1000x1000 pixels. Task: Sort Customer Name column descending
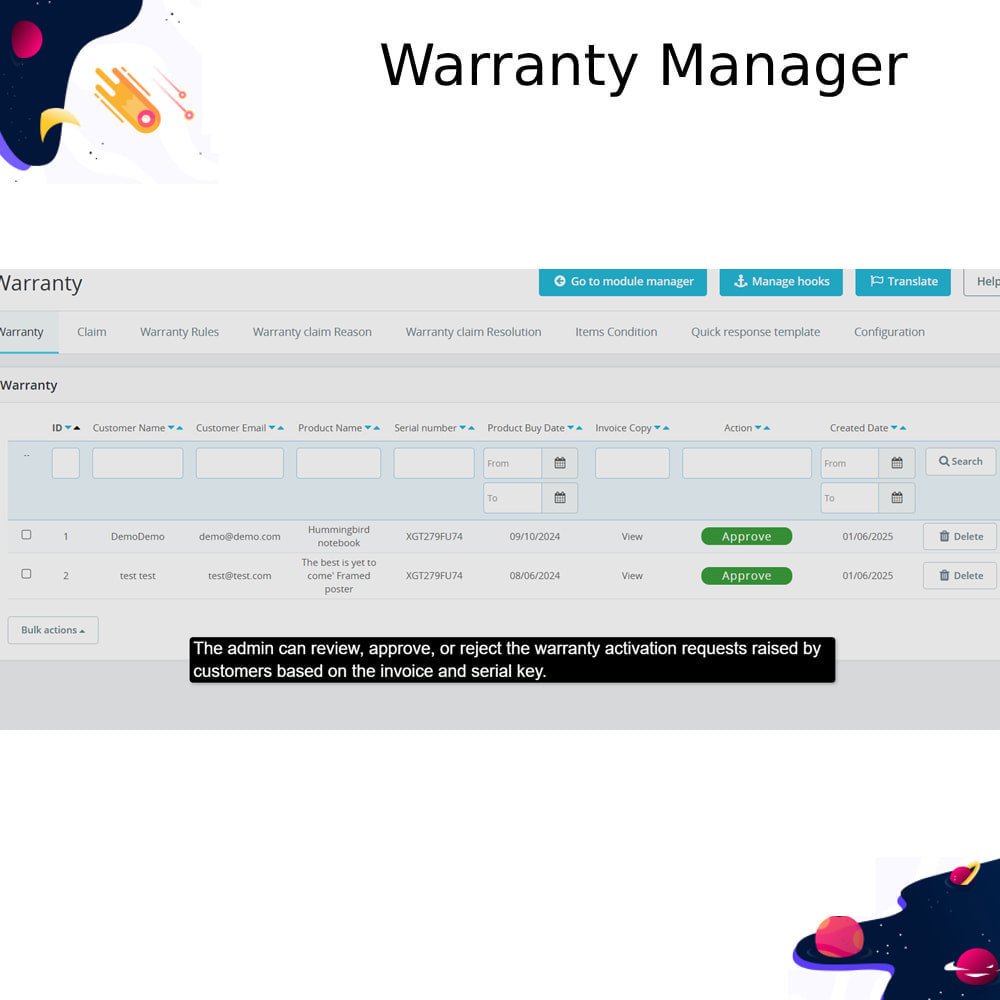pyautogui.click(x=171, y=428)
